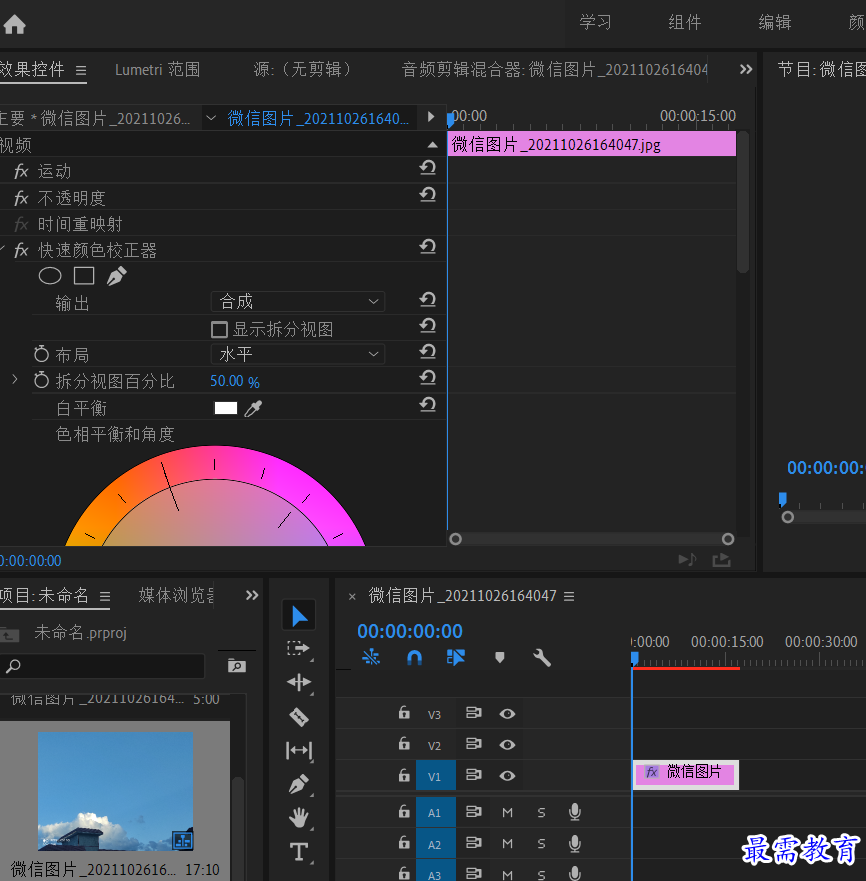Toggle insert sequences as nests option
Image resolution: width=866 pixels, height=881 pixels.
pyautogui.click(x=371, y=657)
